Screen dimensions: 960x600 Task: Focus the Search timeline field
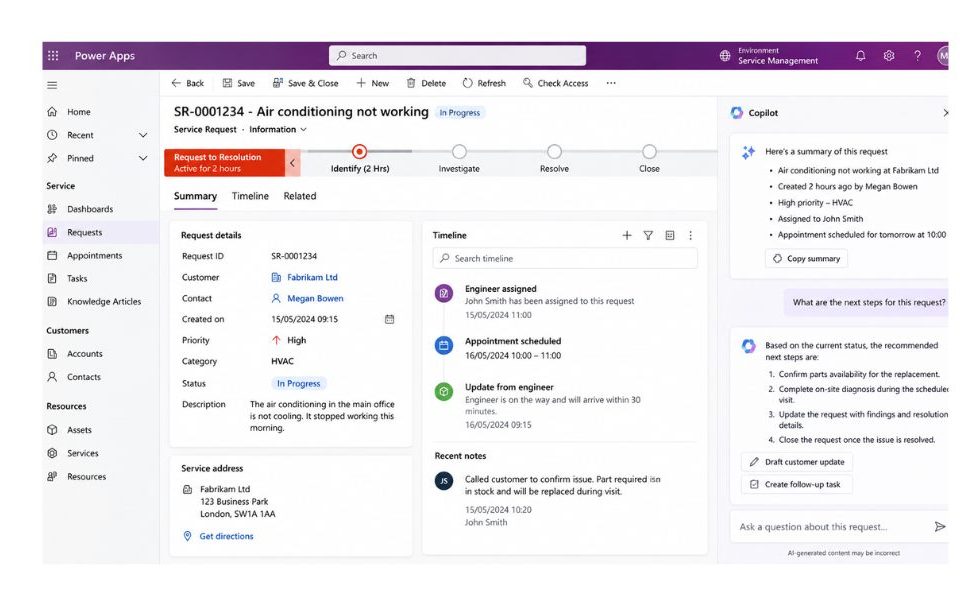(x=564, y=258)
